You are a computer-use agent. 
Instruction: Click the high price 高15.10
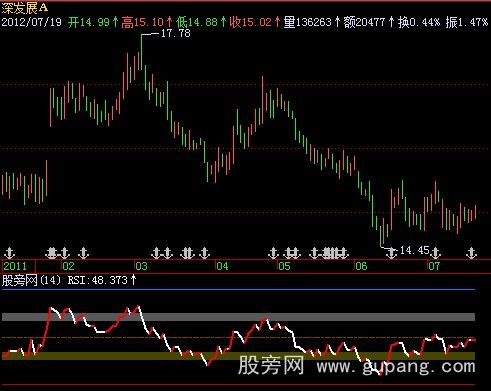pyautogui.click(x=143, y=22)
